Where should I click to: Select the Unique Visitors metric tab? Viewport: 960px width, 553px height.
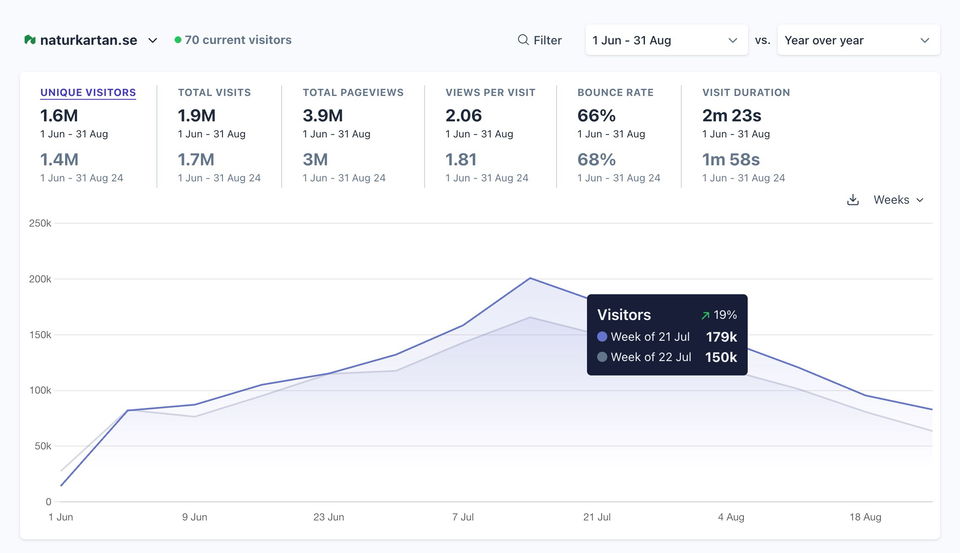click(88, 92)
